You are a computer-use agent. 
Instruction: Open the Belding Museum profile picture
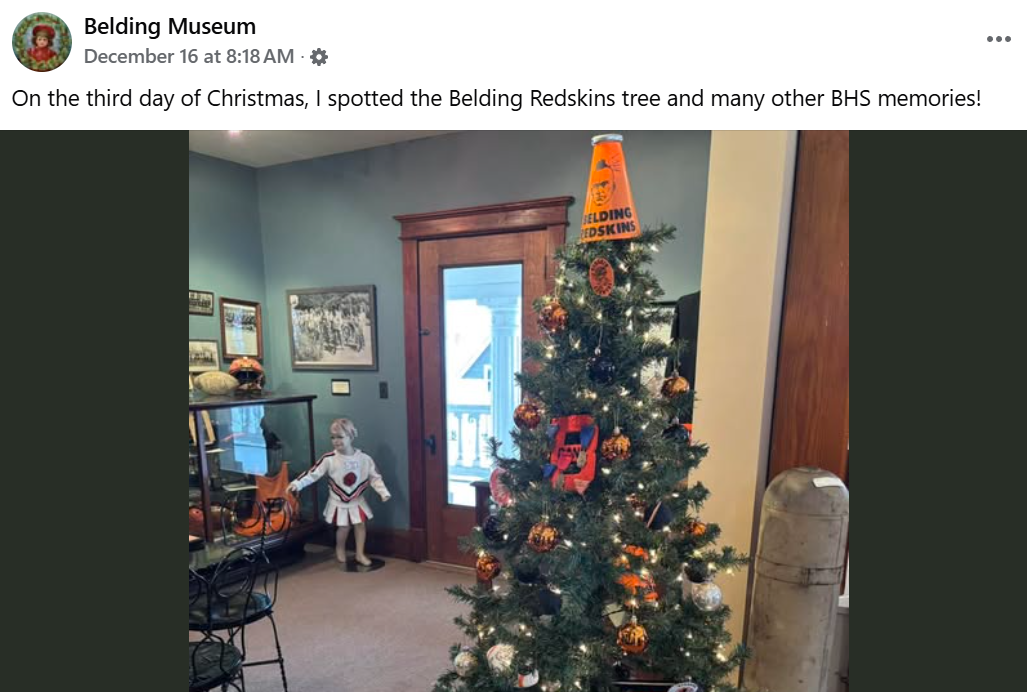pos(42,41)
